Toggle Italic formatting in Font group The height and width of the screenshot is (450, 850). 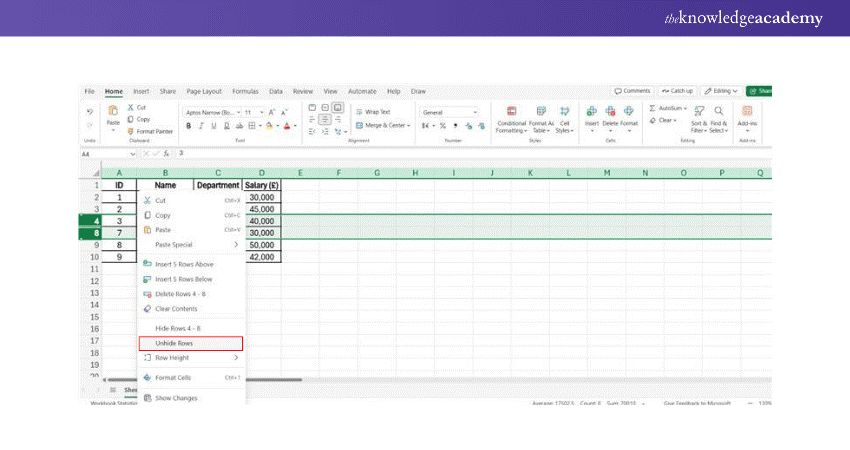pyautogui.click(x=201, y=126)
